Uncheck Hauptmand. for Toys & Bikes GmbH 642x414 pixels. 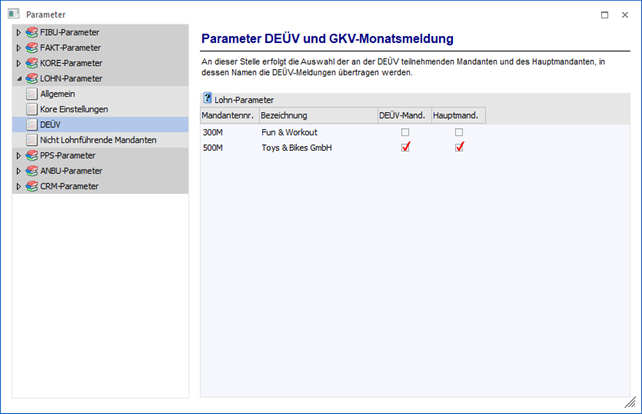coord(459,148)
